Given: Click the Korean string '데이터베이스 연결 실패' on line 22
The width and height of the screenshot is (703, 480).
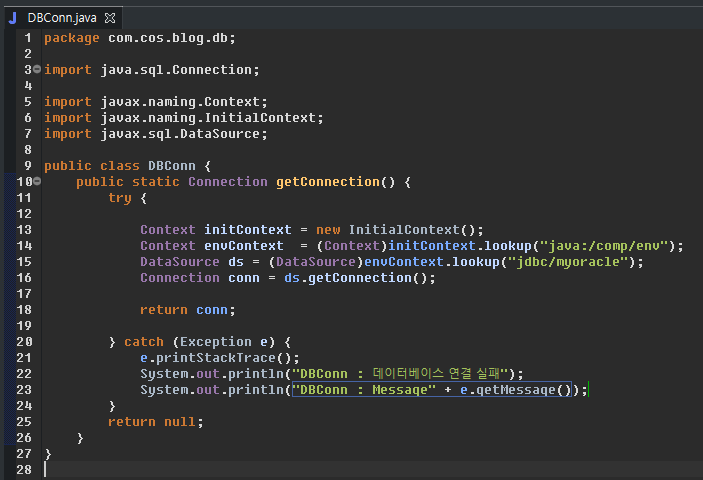Looking at the screenshot, I should coord(436,373).
